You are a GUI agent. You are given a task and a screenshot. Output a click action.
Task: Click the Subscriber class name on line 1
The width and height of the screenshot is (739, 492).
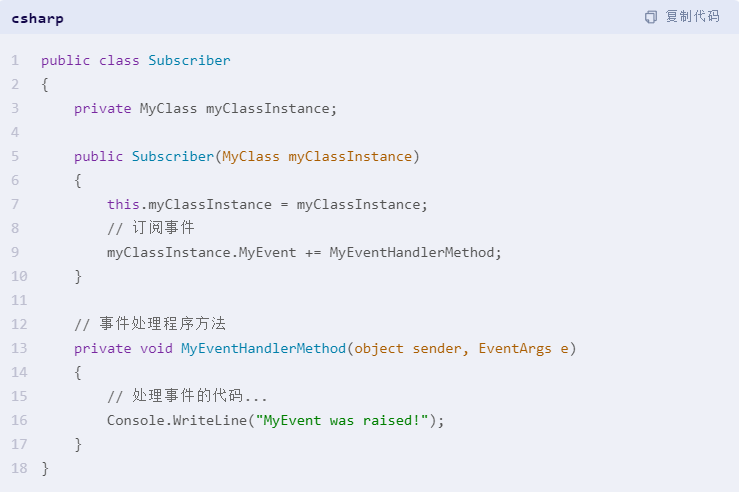pos(189,60)
